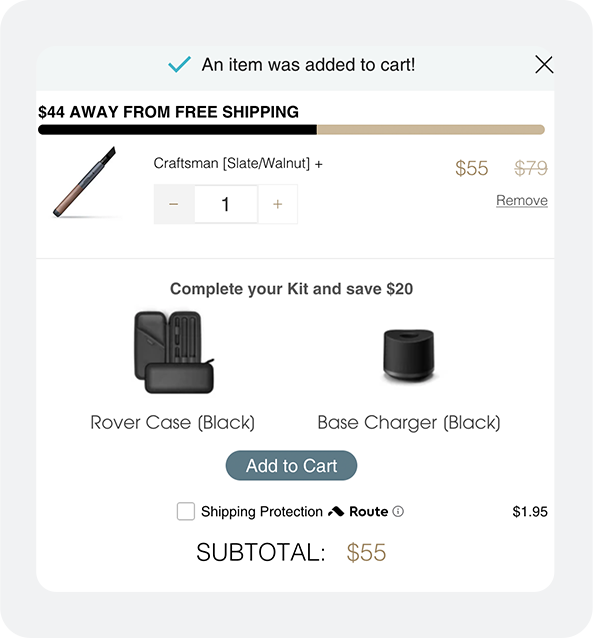Enable the Shipping Protection checkbox
The image size is (593, 638).
point(186,511)
